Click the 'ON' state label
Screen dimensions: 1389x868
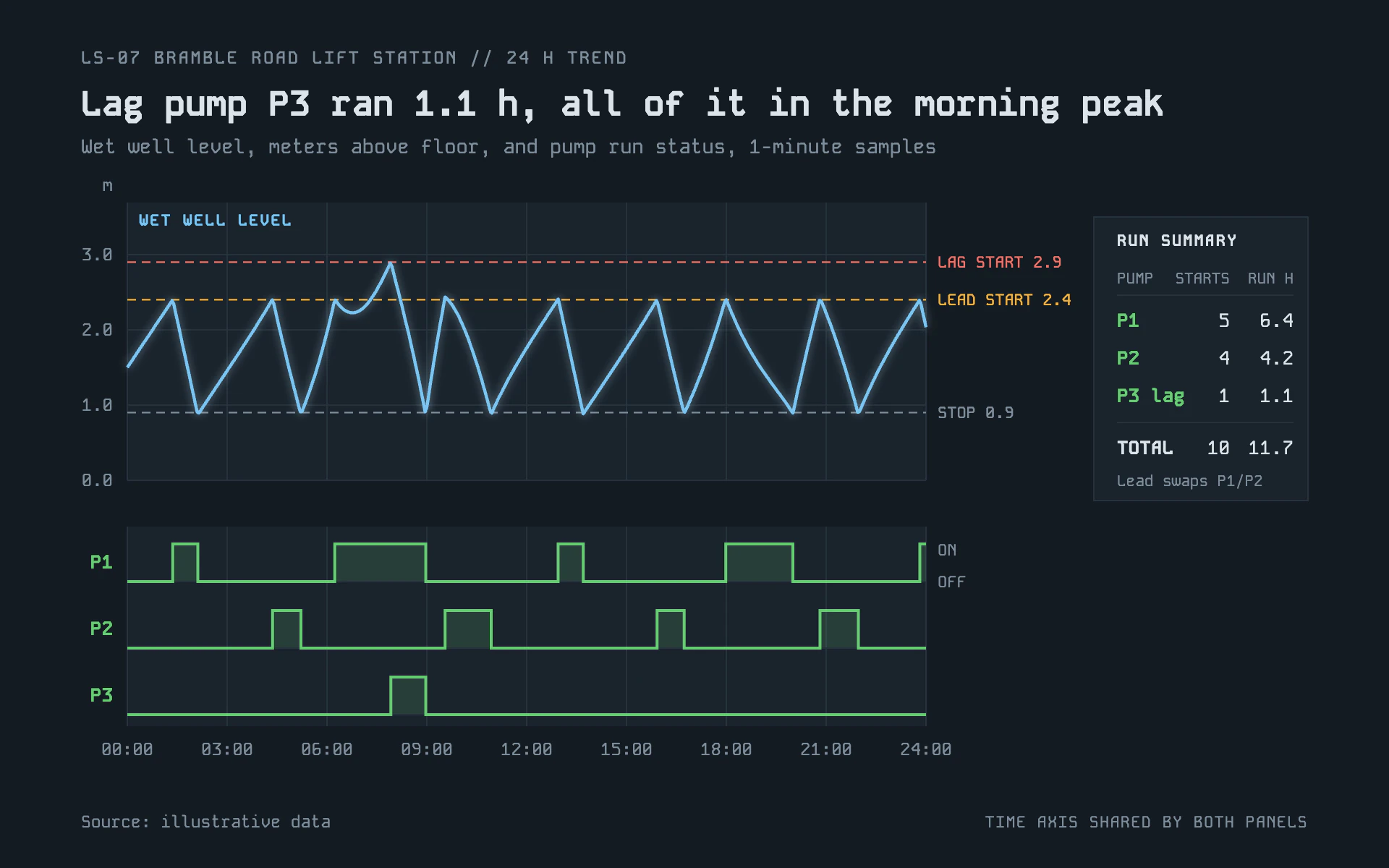(x=947, y=550)
